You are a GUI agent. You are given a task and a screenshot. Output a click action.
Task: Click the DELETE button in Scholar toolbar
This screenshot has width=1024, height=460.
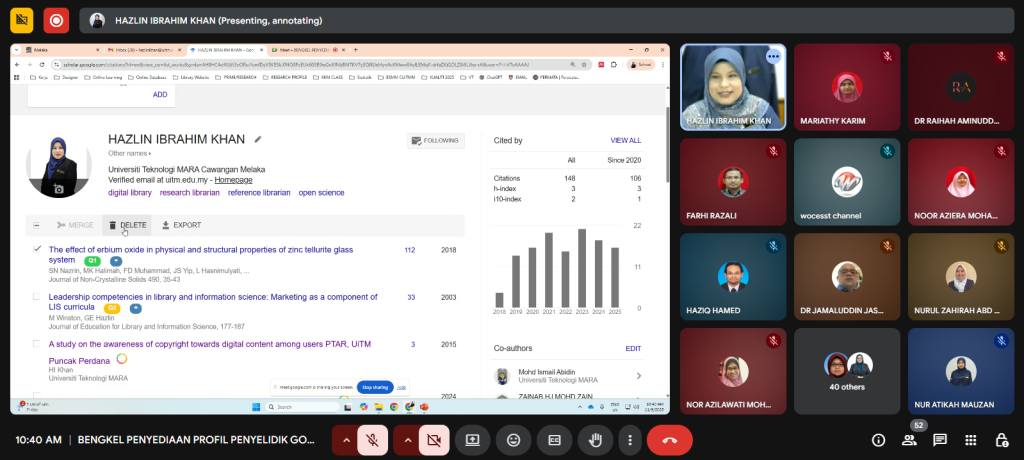[x=127, y=225]
